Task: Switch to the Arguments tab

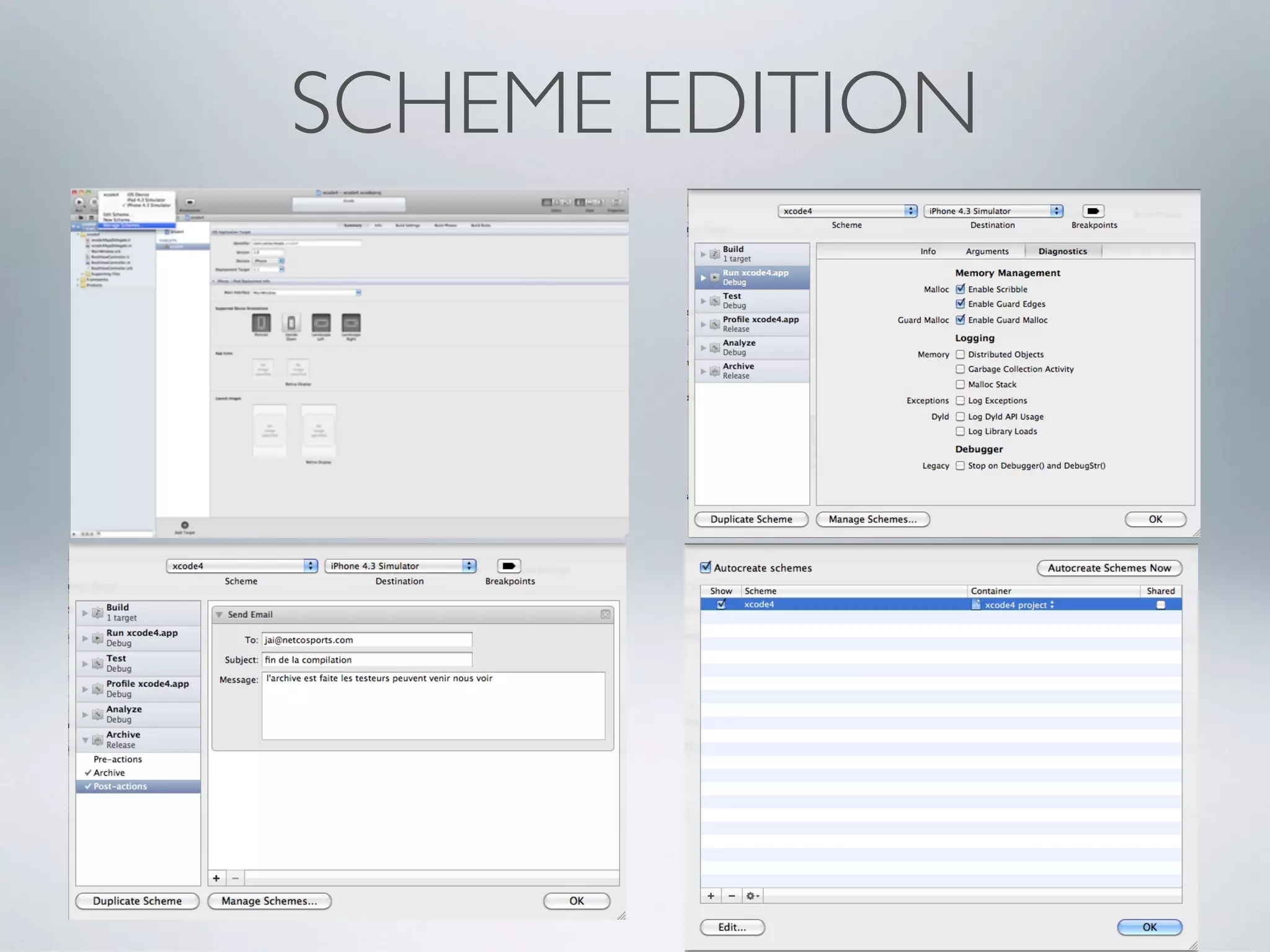Action: [x=987, y=251]
